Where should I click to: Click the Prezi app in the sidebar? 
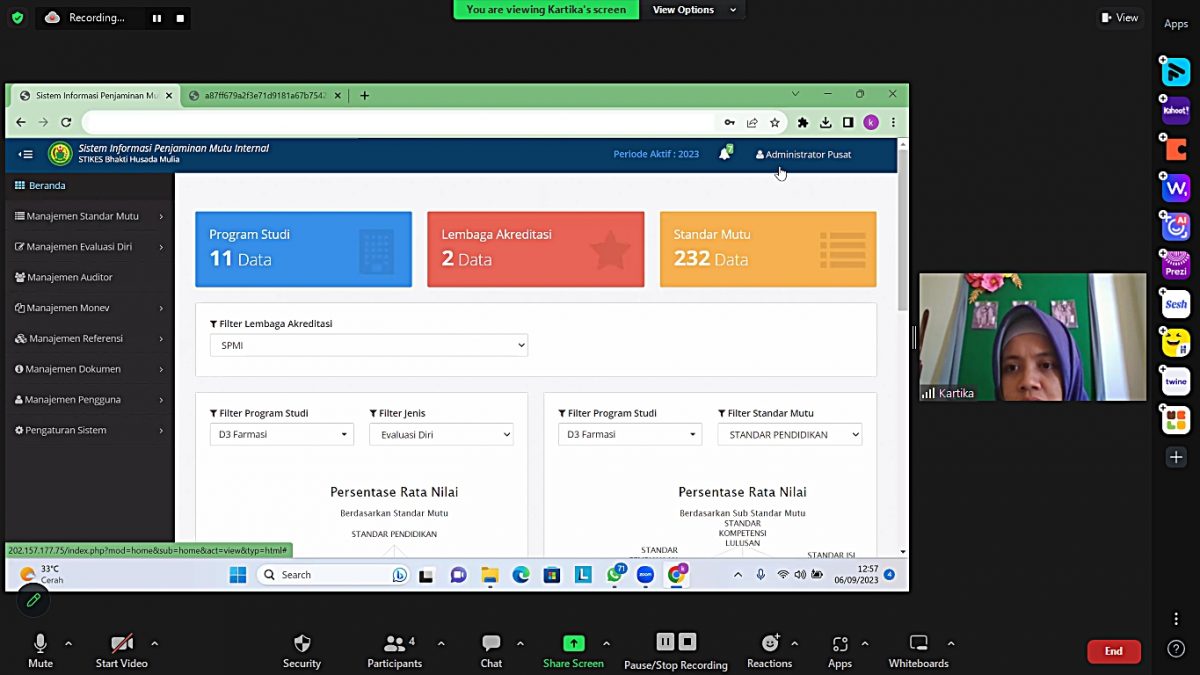pyautogui.click(x=1176, y=266)
